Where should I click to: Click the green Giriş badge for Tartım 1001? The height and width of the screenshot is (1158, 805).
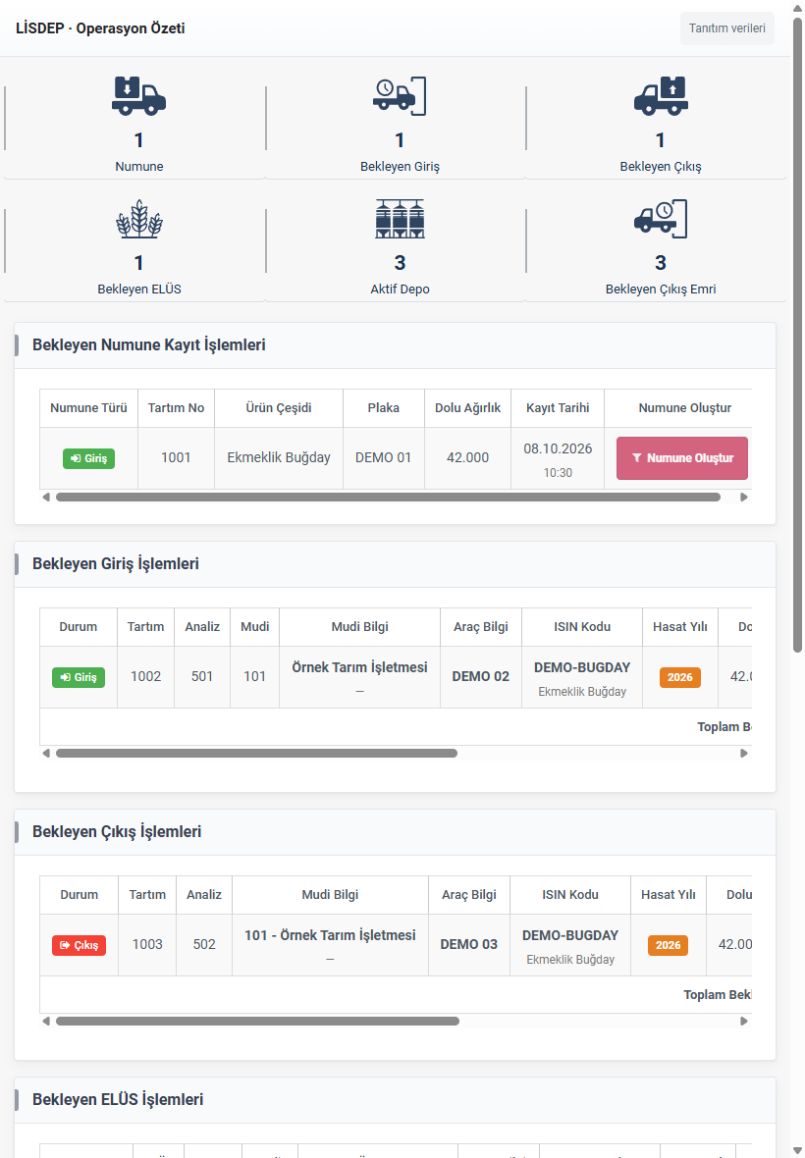pyautogui.click(x=89, y=459)
